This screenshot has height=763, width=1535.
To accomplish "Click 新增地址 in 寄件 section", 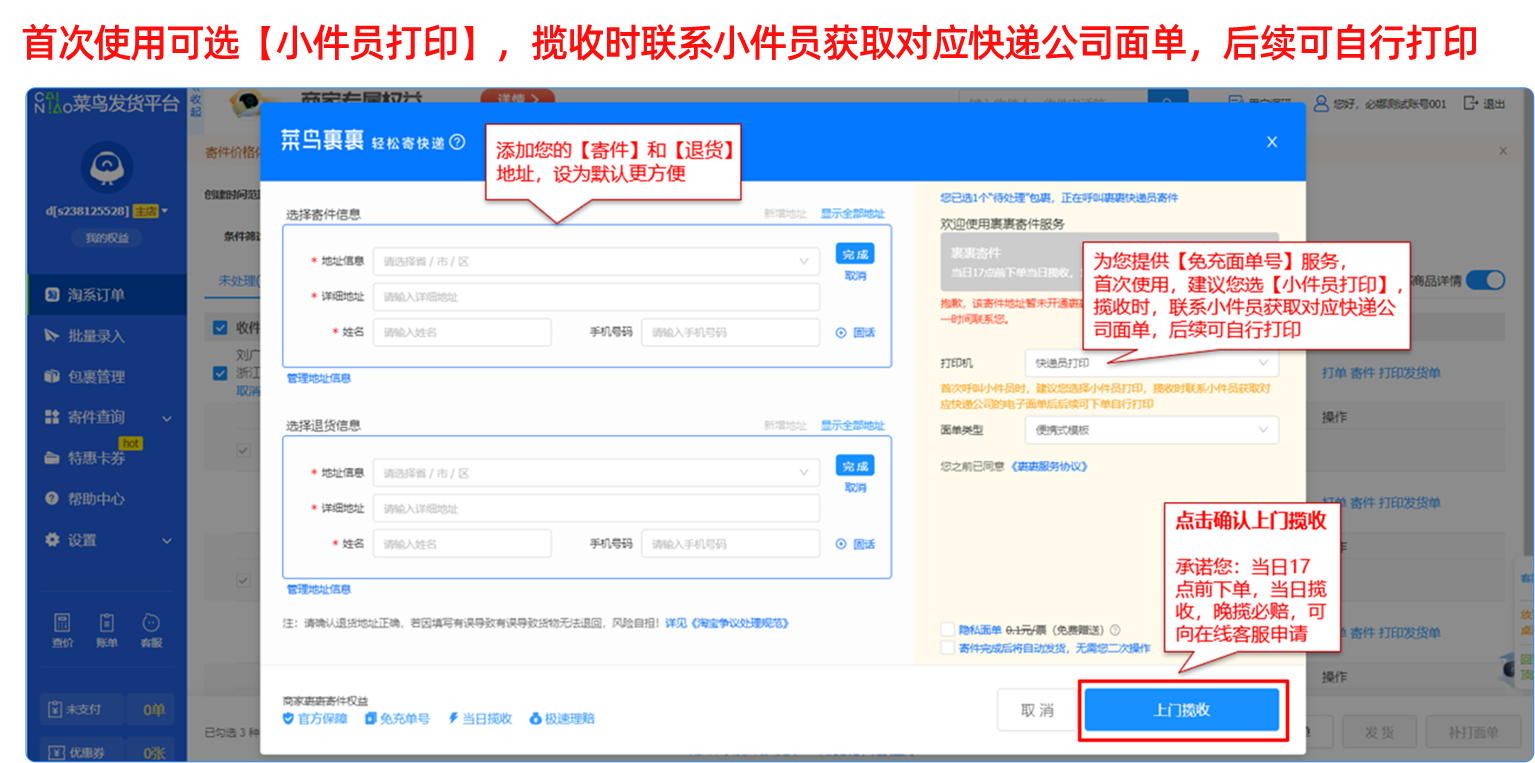I will point(785,213).
